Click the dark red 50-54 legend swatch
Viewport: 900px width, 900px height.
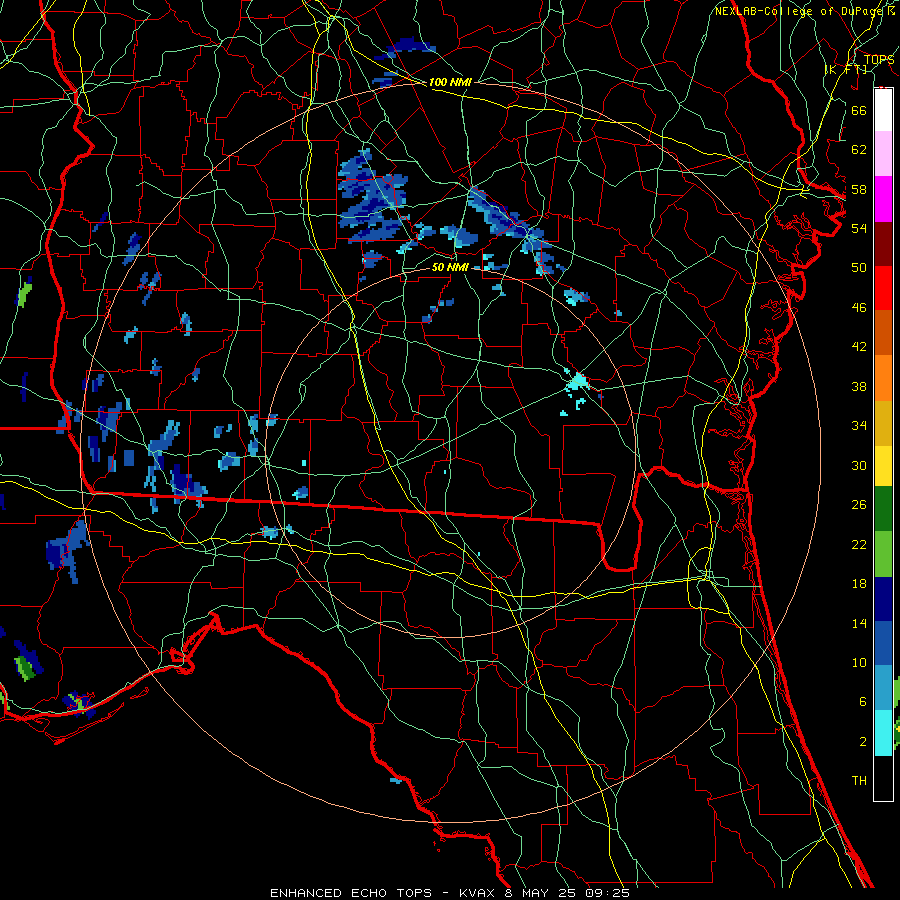pyautogui.click(x=883, y=244)
